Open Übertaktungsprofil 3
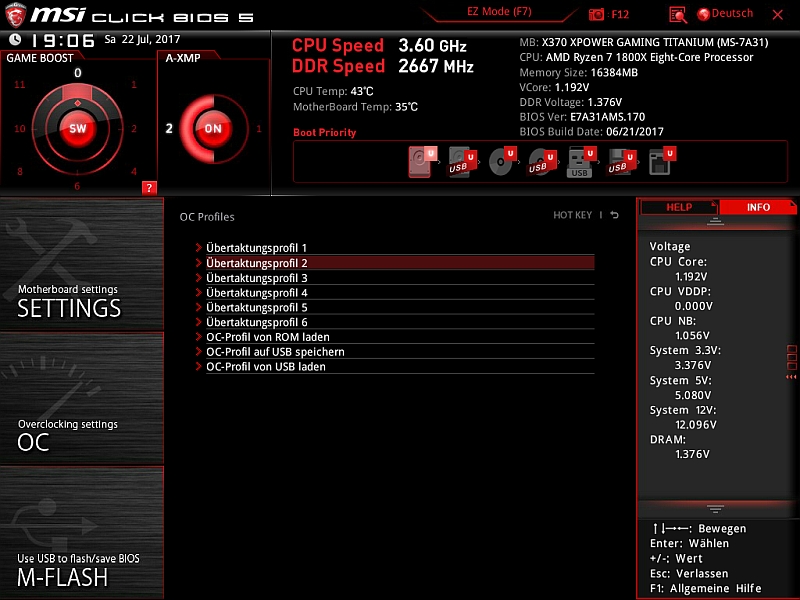This screenshot has height=600, width=800. pyautogui.click(x=400, y=278)
